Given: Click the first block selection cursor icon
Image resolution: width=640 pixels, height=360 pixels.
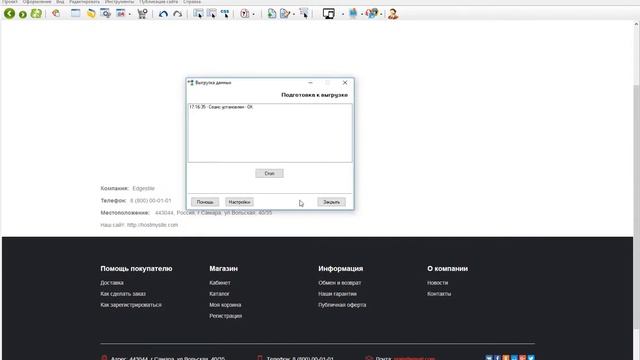Looking at the screenshot, I should [x=198, y=13].
